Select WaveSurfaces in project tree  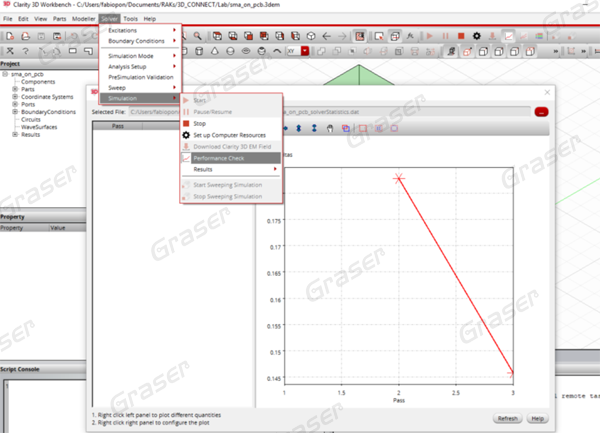[x=39, y=127]
